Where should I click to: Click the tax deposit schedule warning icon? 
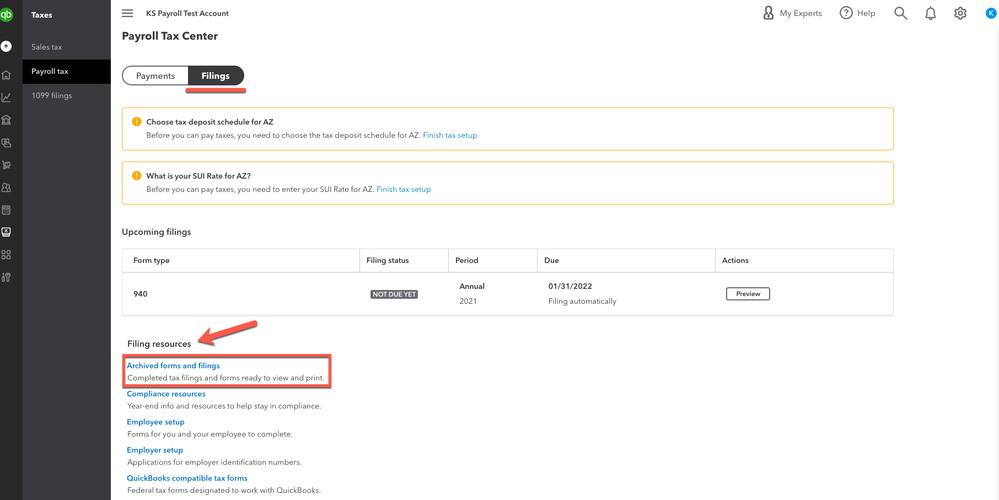click(136, 122)
